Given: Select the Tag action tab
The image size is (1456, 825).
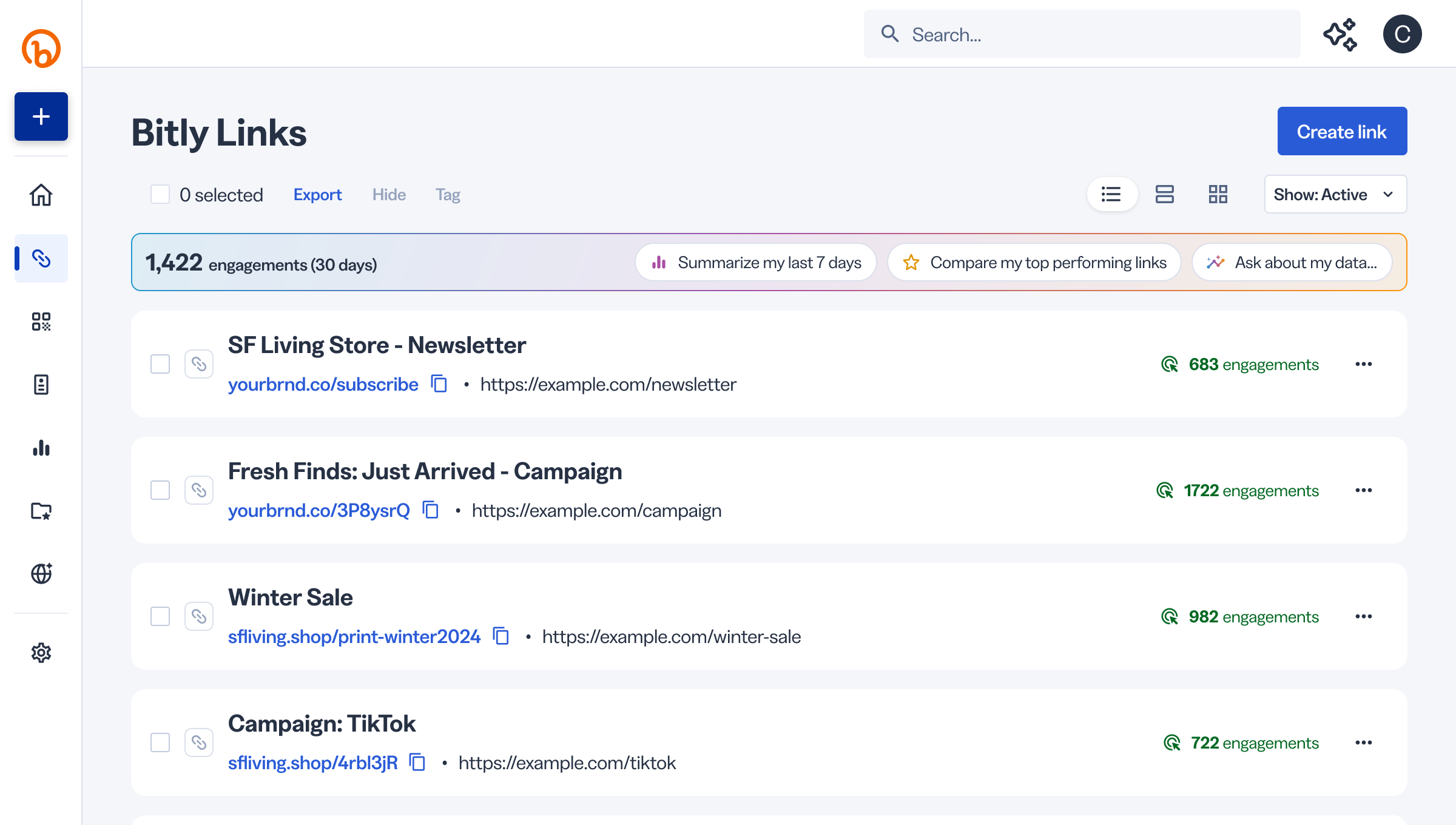Looking at the screenshot, I should (448, 194).
